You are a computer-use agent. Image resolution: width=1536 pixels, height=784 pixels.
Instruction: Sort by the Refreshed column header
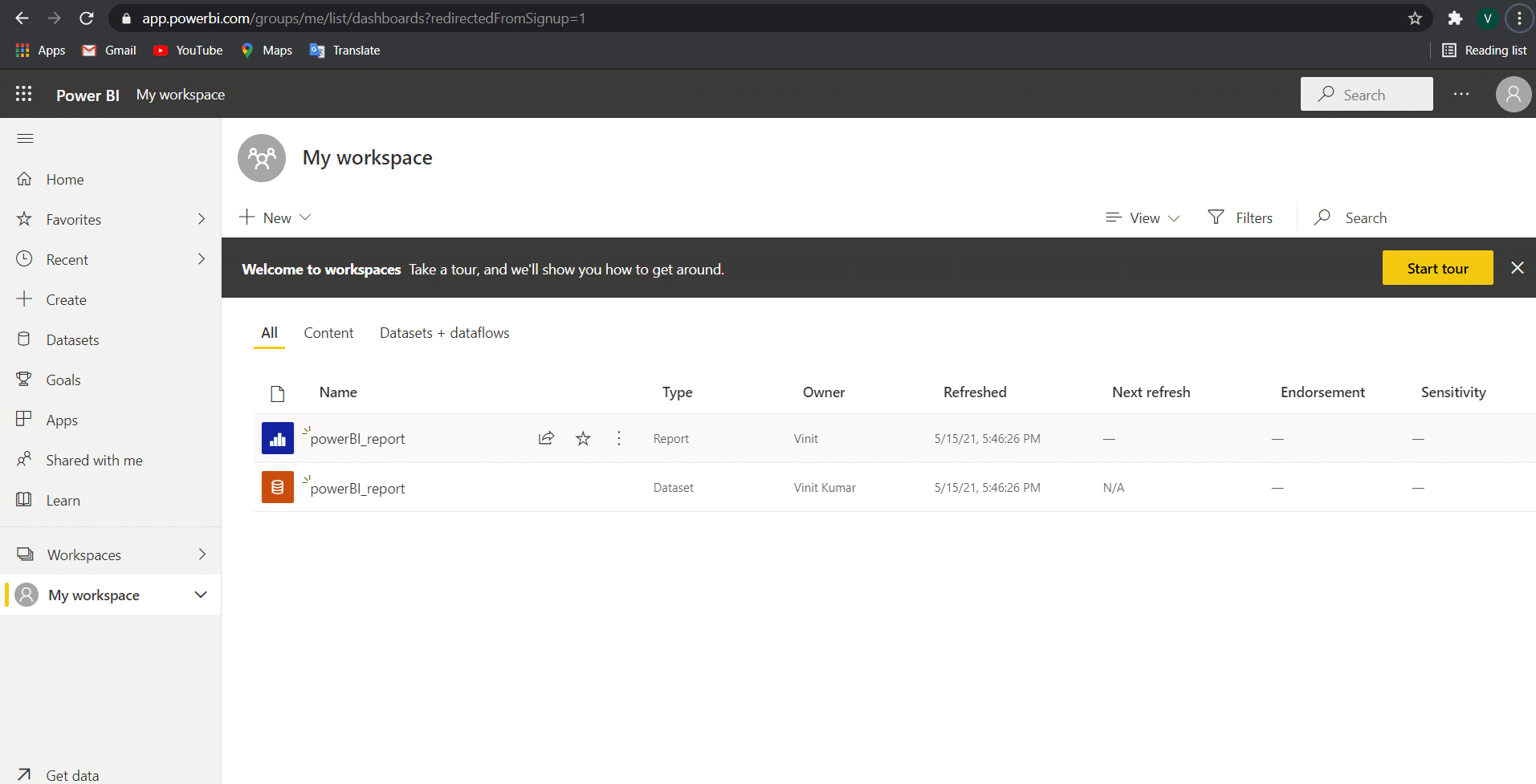click(x=974, y=392)
